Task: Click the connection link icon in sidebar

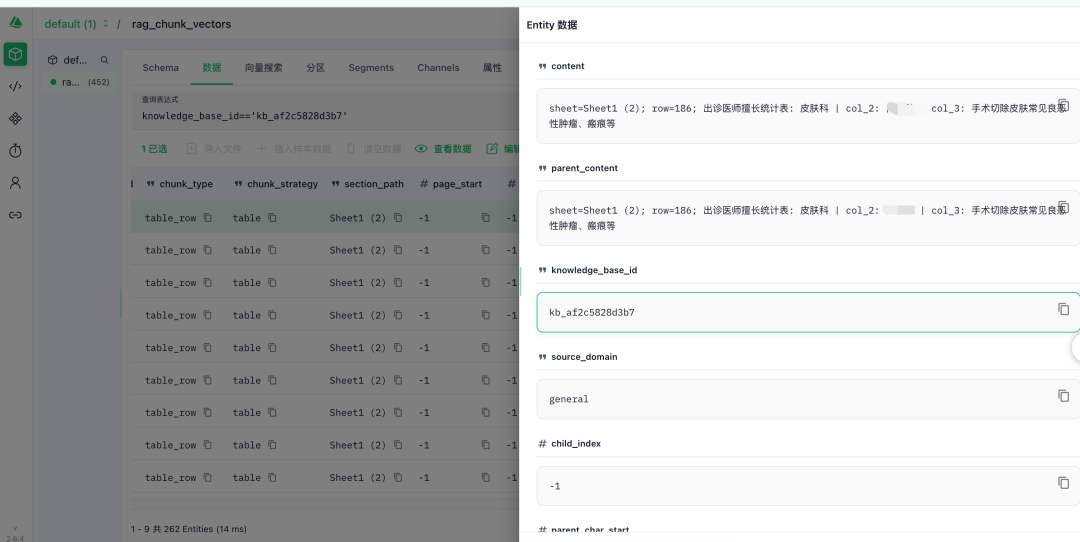Action: (15, 215)
